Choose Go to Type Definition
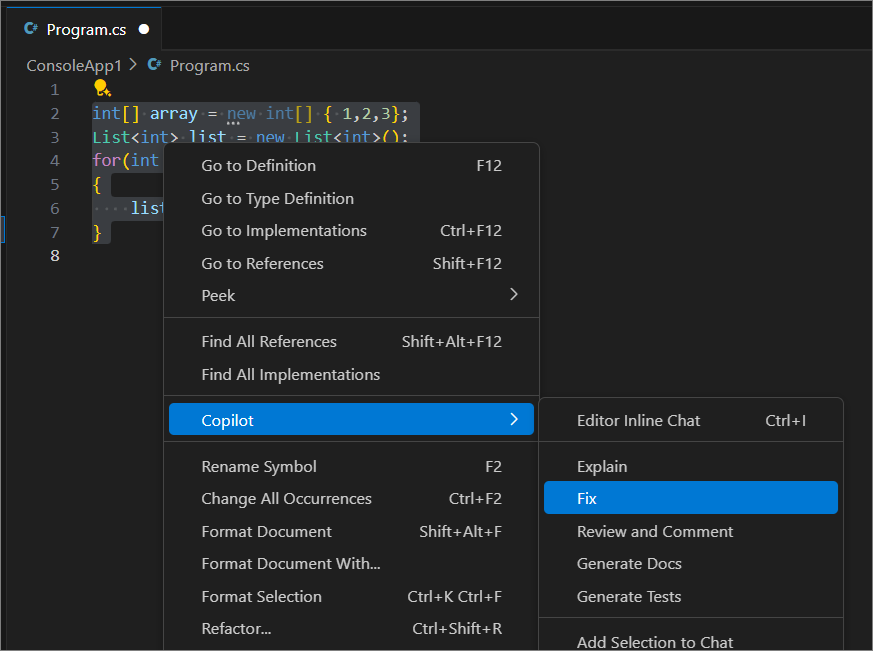 point(351,198)
